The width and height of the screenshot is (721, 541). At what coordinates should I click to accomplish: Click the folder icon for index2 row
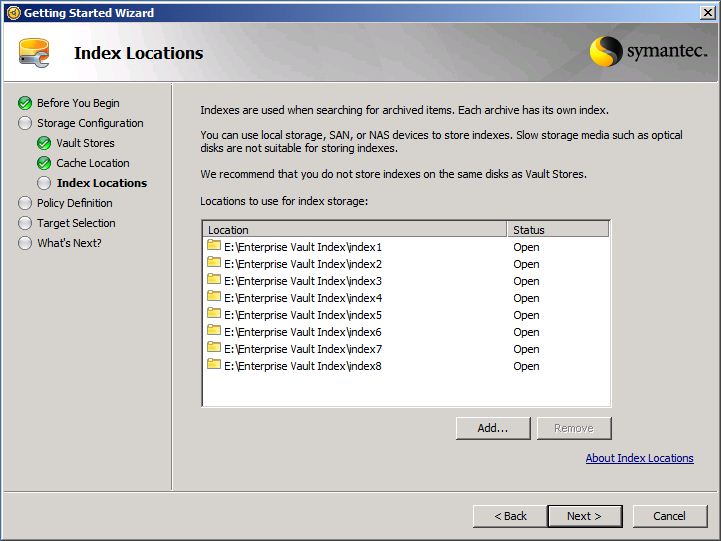(x=213, y=262)
